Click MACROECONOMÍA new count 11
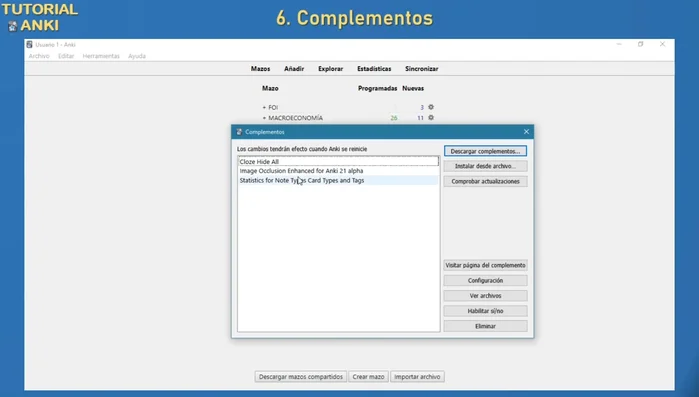 420,118
